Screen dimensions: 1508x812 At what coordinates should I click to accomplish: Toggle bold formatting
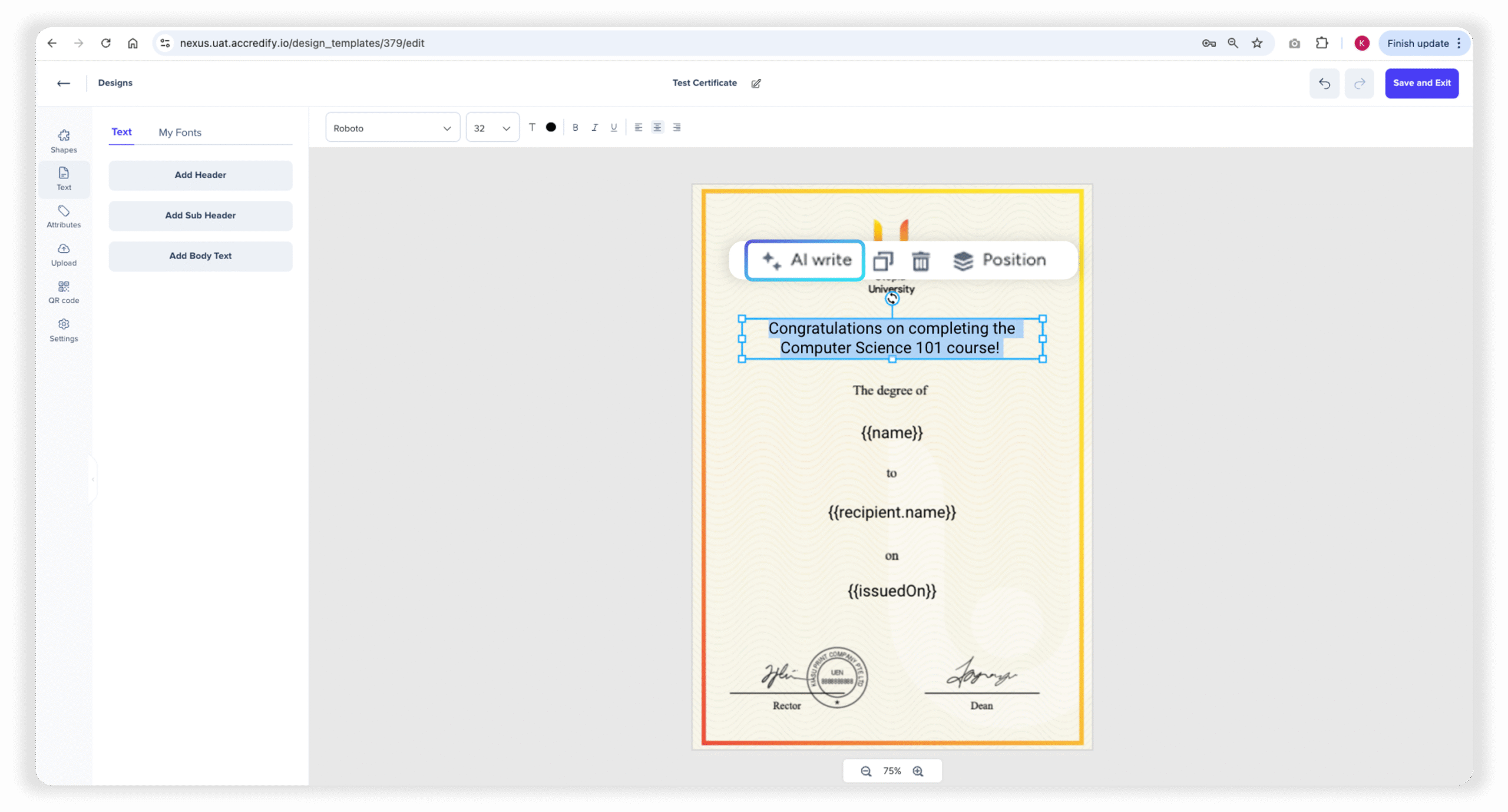point(576,127)
